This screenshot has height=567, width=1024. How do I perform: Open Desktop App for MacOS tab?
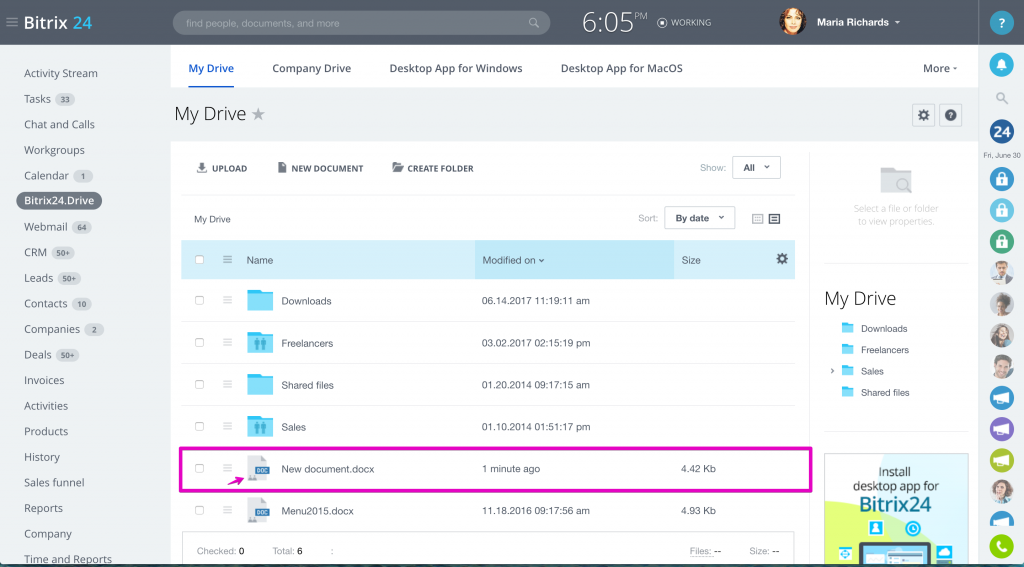point(622,68)
